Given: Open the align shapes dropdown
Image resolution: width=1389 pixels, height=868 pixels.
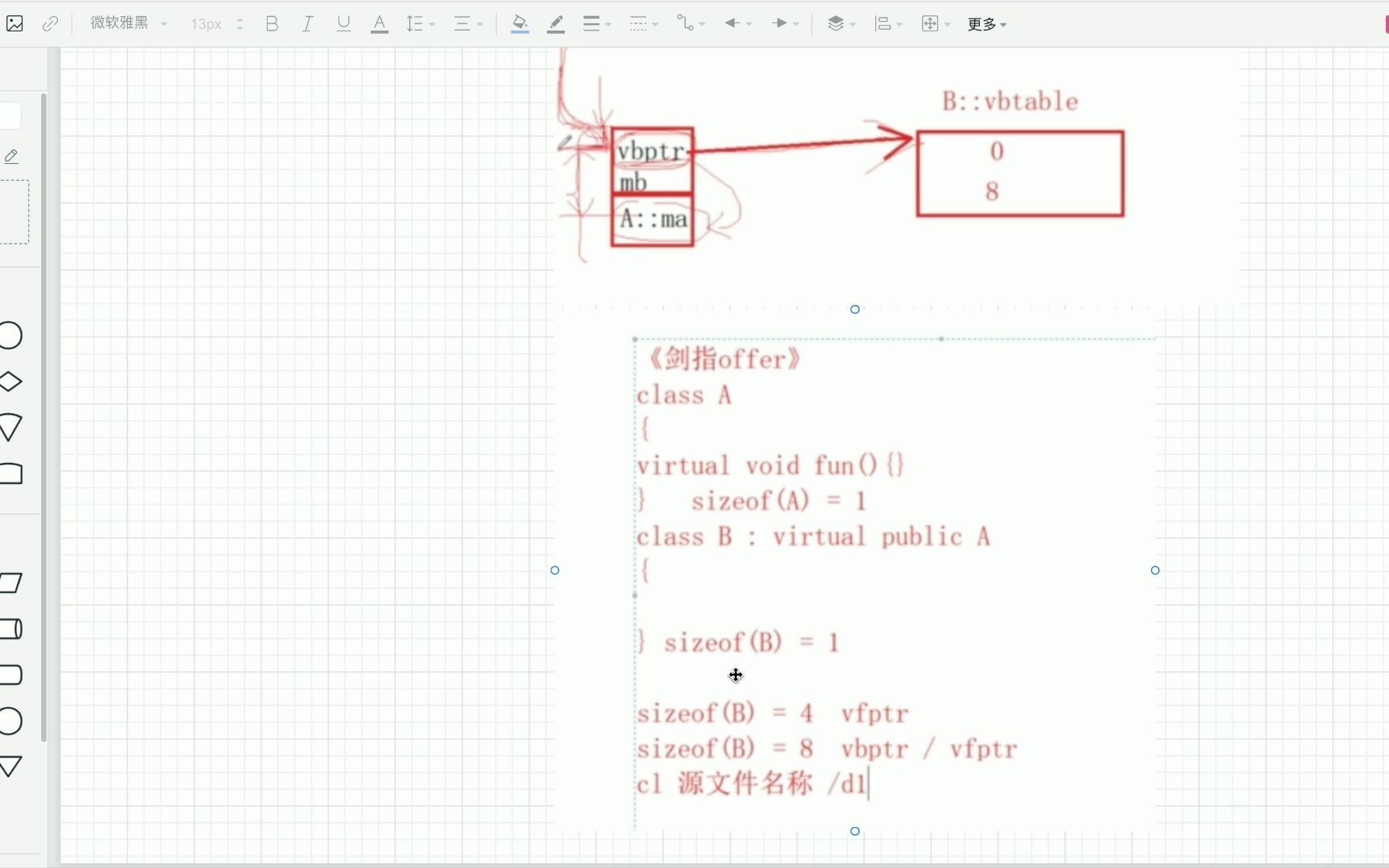Looking at the screenshot, I should [x=888, y=24].
